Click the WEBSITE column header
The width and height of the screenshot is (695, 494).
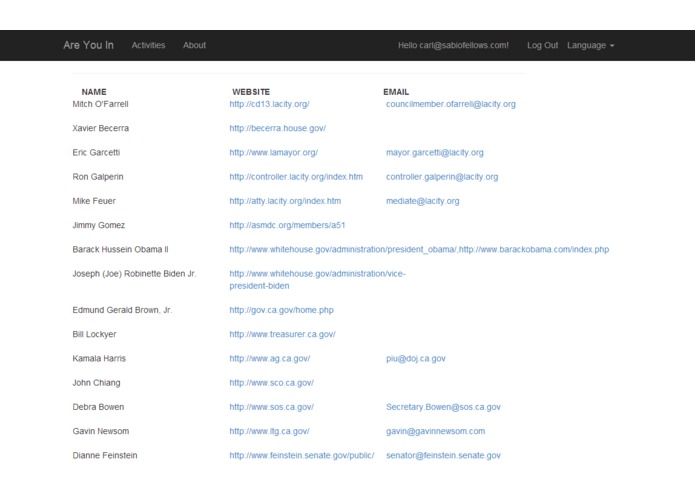[251, 92]
